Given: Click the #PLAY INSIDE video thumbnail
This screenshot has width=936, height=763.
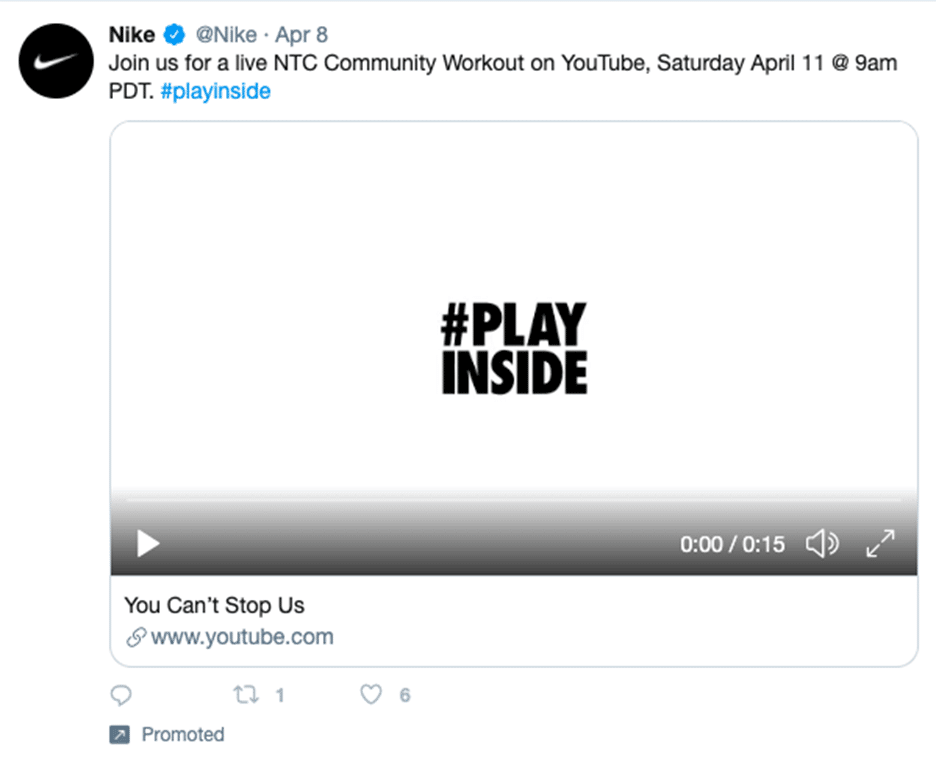Looking at the screenshot, I should [514, 348].
